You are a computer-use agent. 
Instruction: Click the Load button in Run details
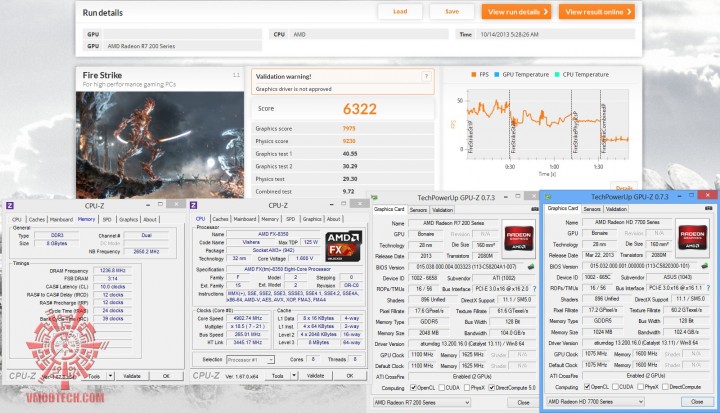pos(400,11)
